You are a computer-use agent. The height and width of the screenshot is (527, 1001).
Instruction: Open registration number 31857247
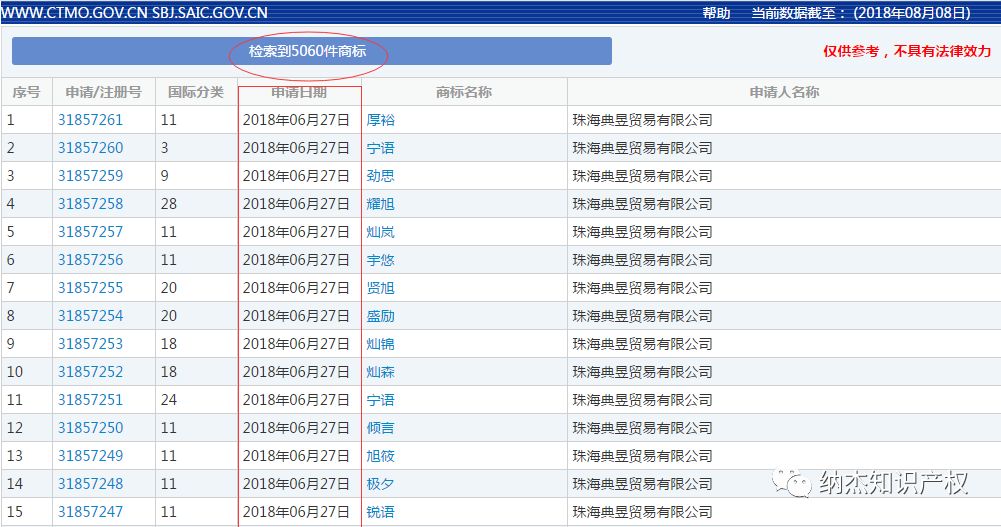[x=90, y=512]
